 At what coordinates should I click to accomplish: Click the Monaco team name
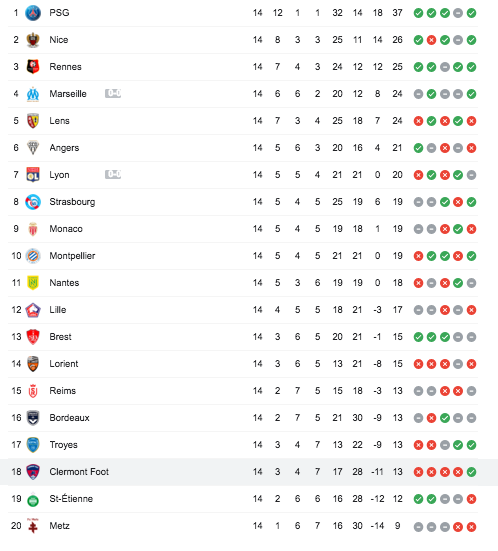[66, 229]
